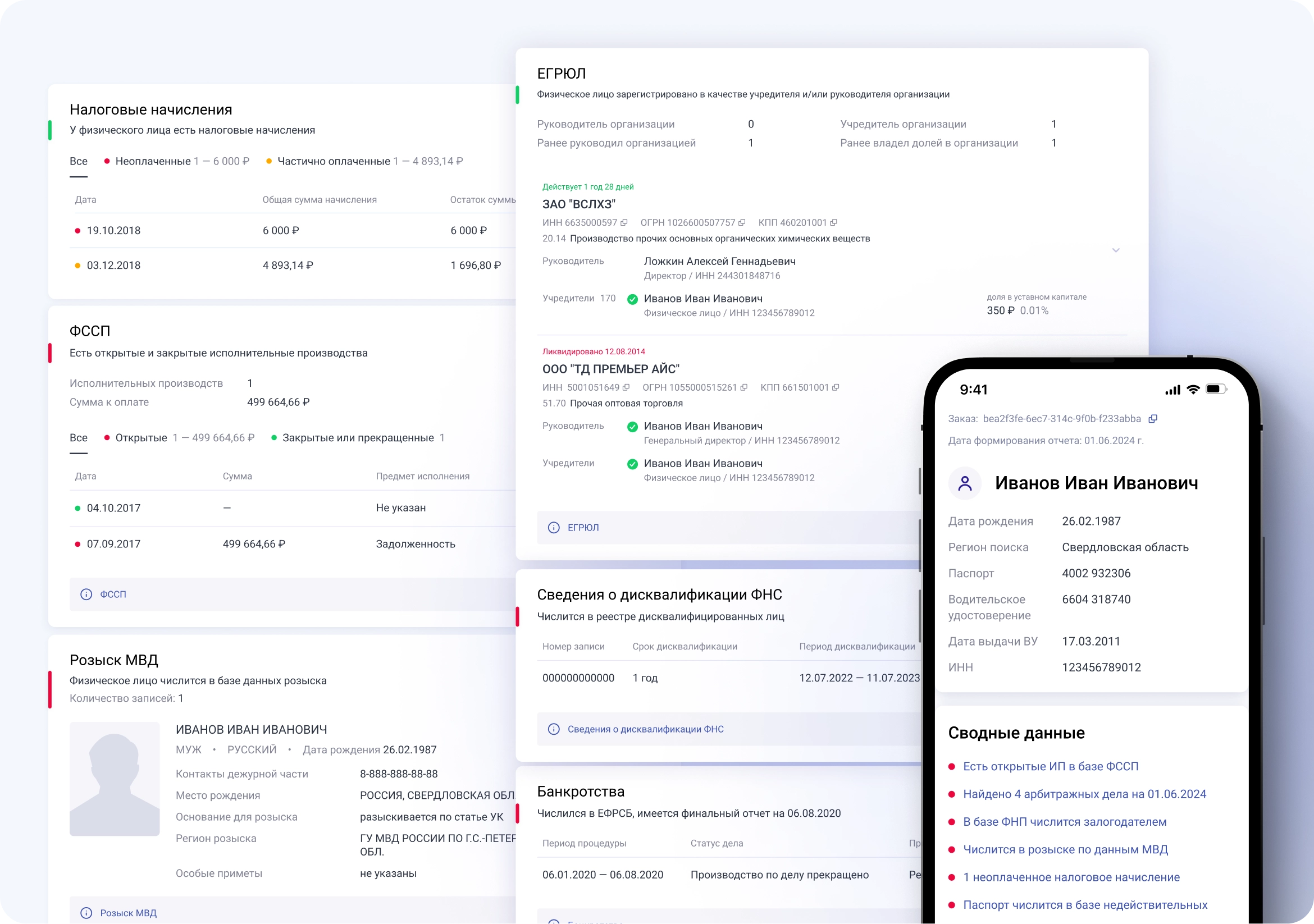Viewport: 1314px width, 924px height.
Task: Select the Неоплаченные filter
Action: (x=153, y=161)
